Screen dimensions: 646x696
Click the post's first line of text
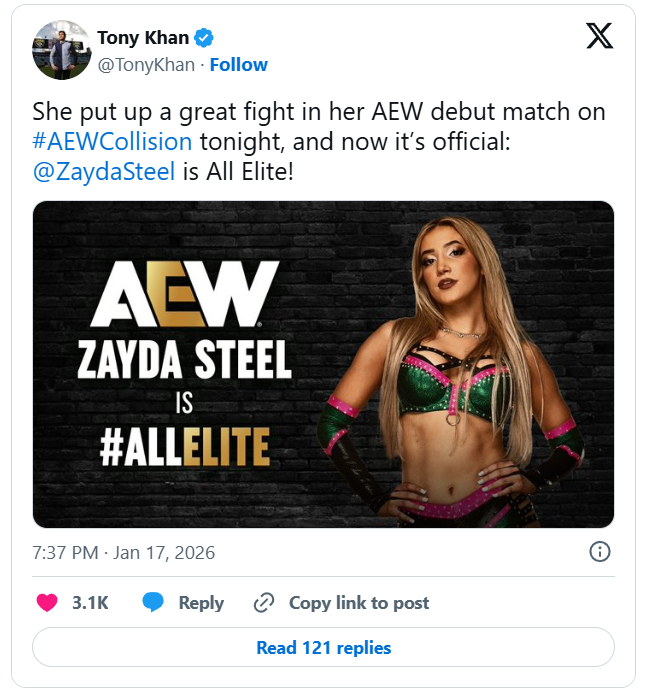click(318, 112)
